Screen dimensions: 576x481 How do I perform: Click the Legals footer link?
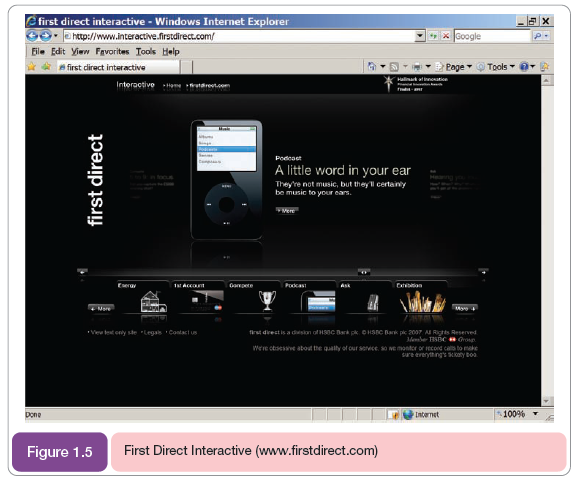[x=151, y=332]
